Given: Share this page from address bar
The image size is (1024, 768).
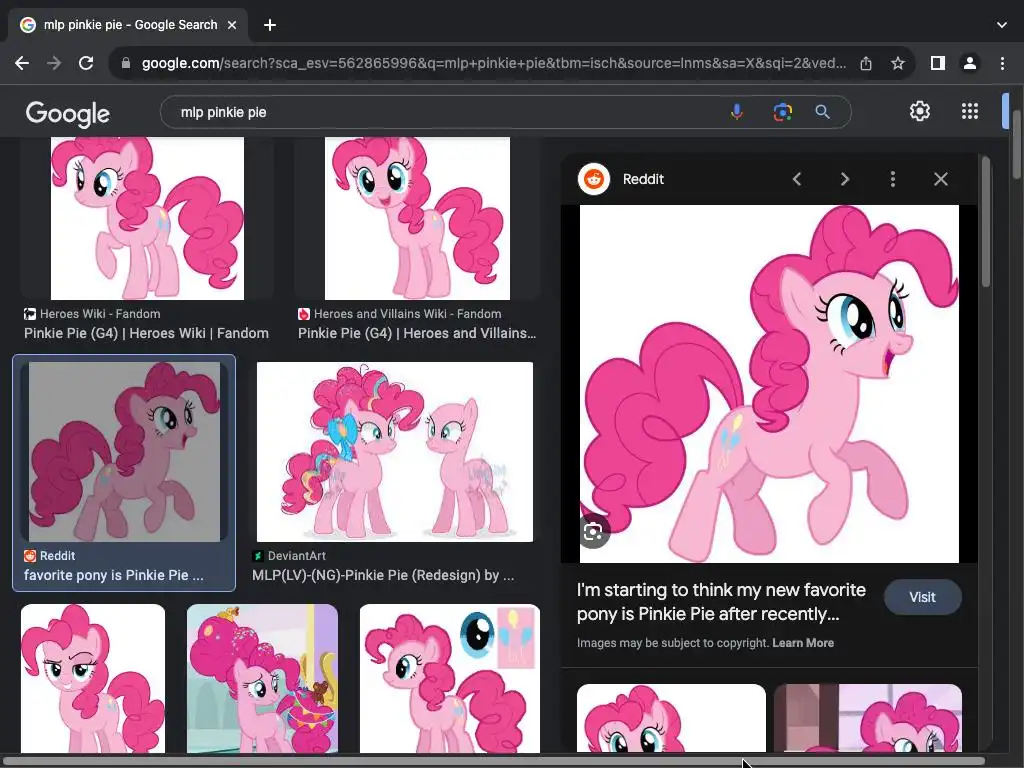Looking at the screenshot, I should click(866, 63).
